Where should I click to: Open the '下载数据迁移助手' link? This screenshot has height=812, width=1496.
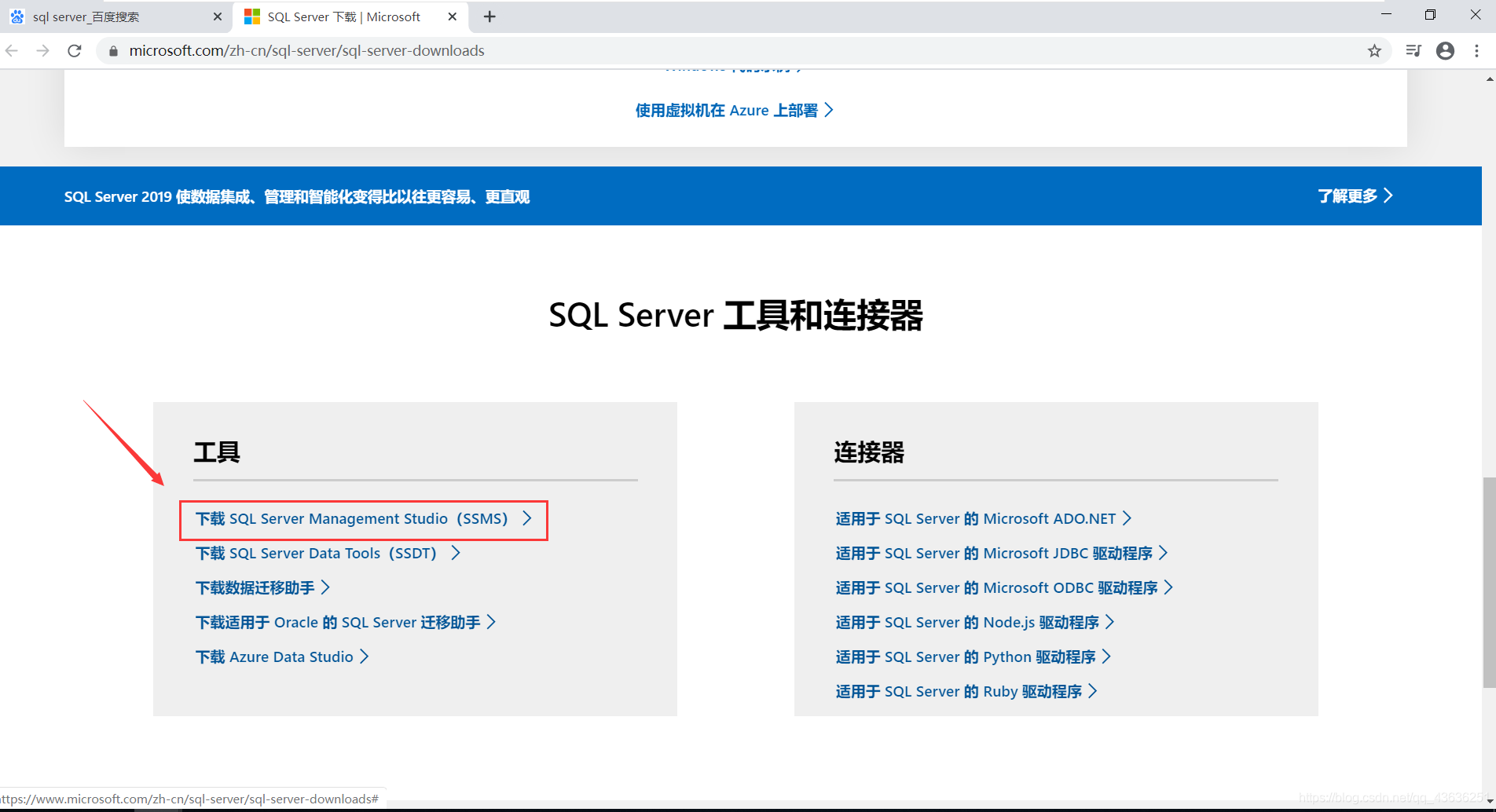(262, 588)
